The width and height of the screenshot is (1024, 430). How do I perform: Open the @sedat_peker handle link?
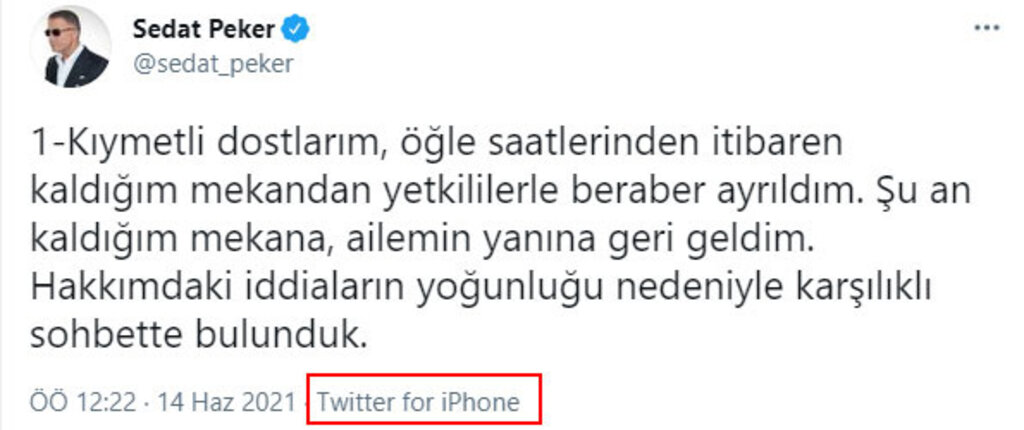(213, 64)
